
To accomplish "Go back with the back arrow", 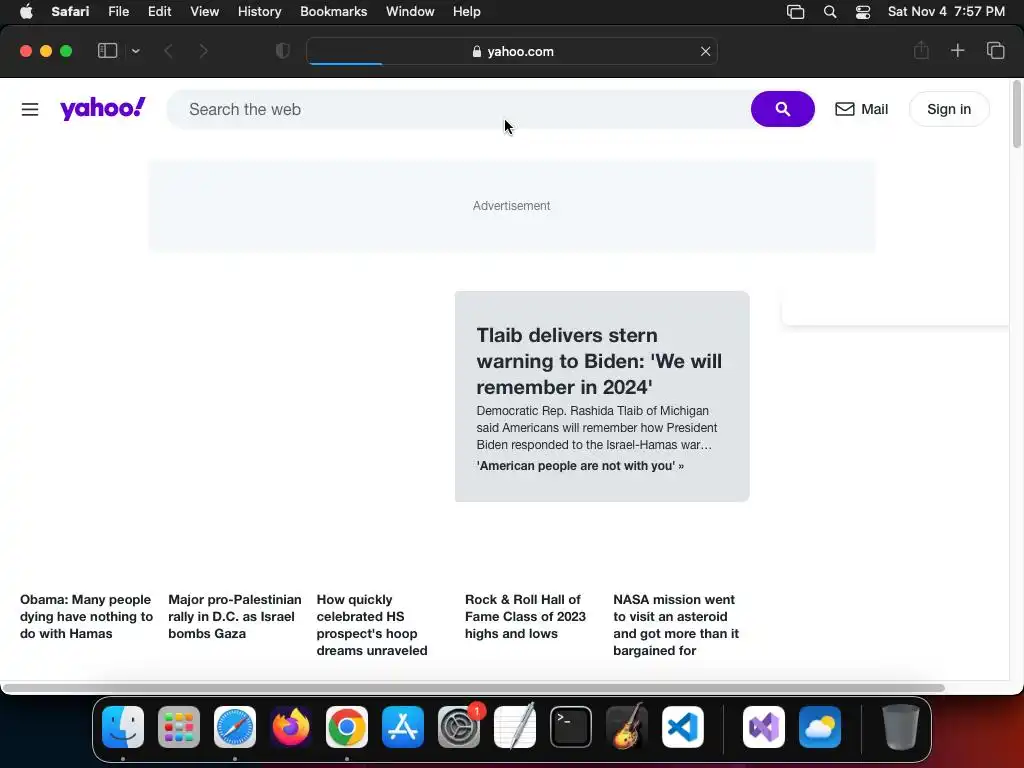I will coord(168,51).
